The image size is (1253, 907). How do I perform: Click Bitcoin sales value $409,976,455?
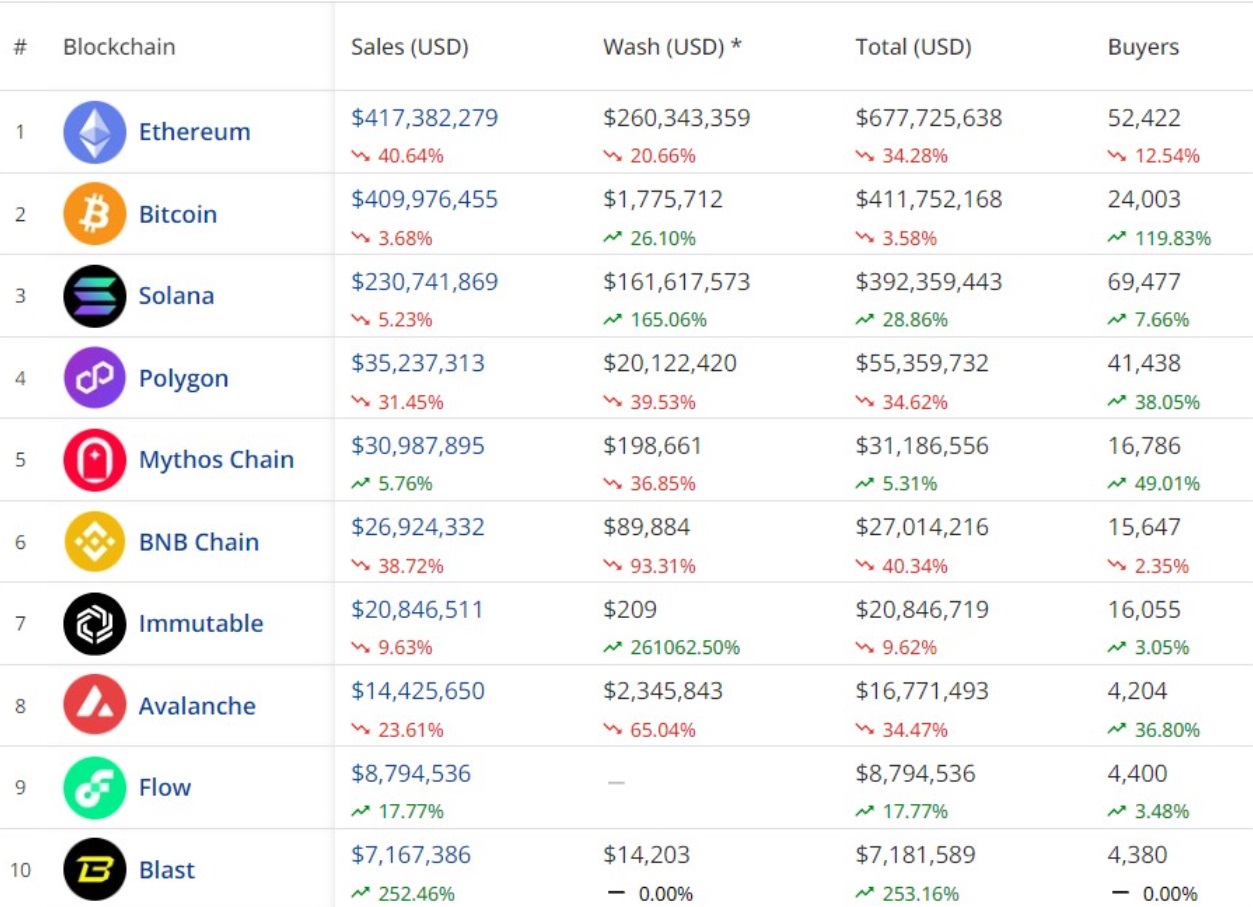point(425,200)
